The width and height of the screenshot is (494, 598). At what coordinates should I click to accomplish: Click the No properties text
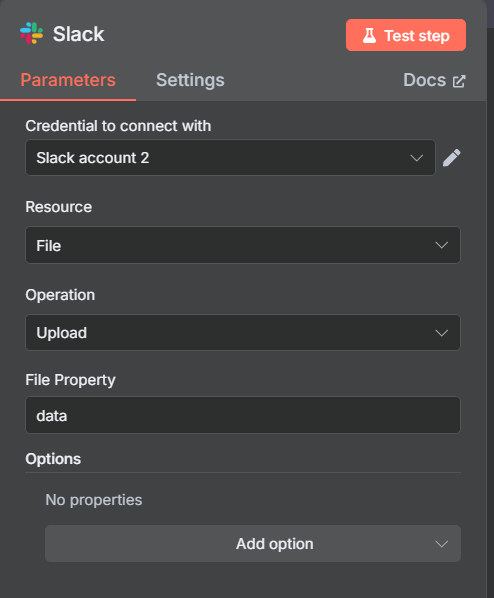point(94,500)
